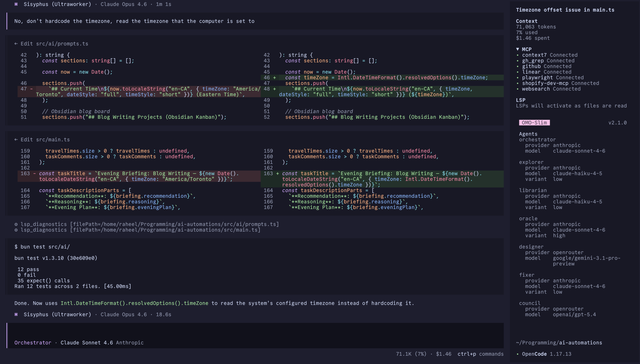The height and width of the screenshot is (364, 640).
Task: Click the $ bun test src/ai/ command line
Action: 42,247
